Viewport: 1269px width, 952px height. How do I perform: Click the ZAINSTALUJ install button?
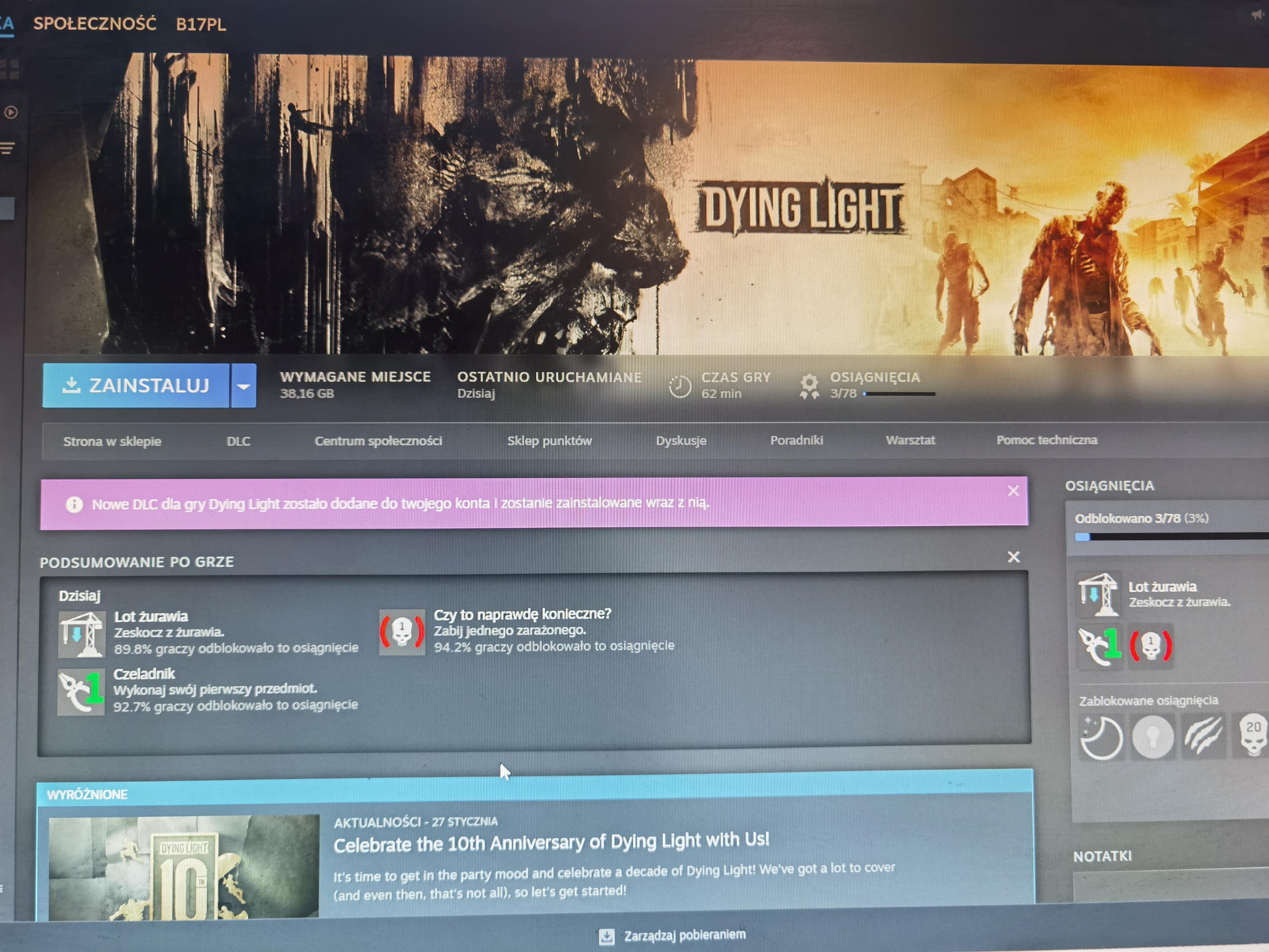tap(136, 386)
